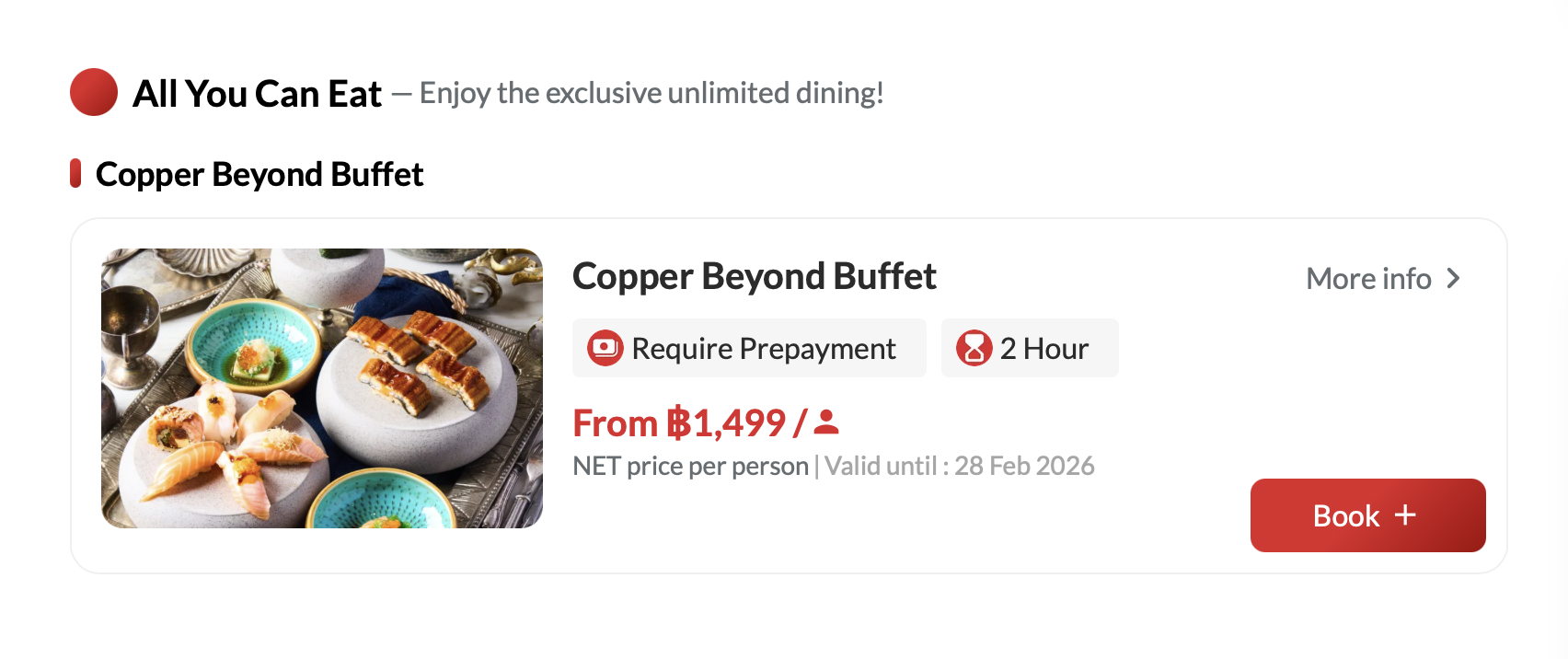
Task: Click the prepayment card icon
Action: [605, 348]
